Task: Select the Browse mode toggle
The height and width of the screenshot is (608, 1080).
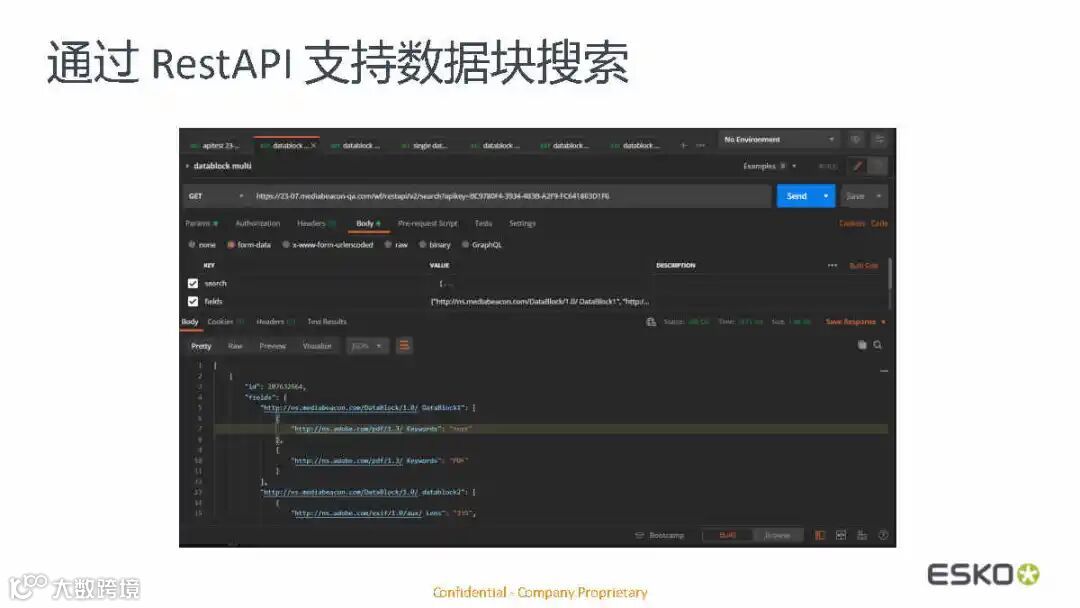Action: point(778,535)
